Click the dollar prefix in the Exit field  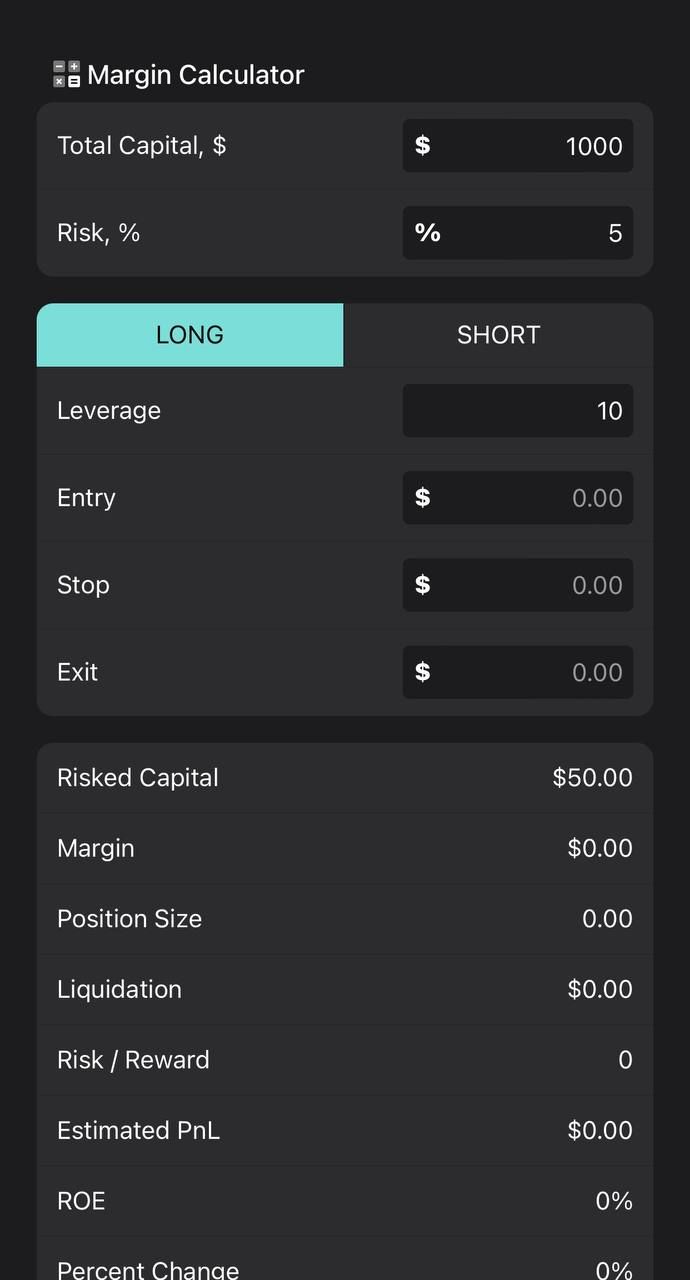tap(424, 672)
